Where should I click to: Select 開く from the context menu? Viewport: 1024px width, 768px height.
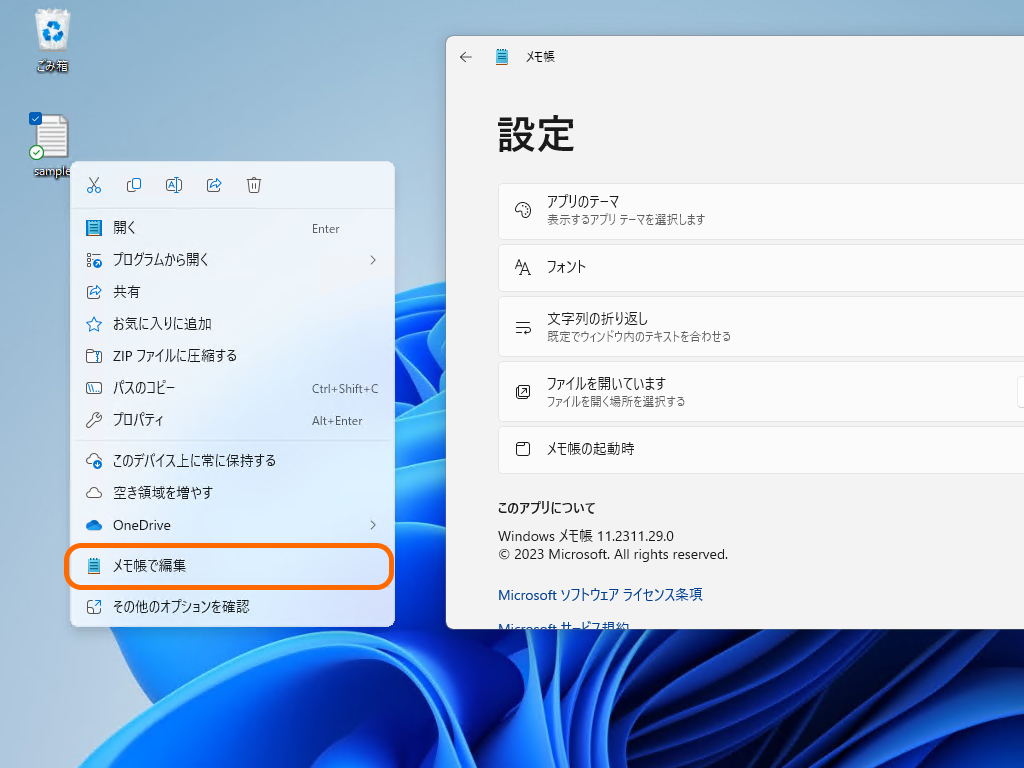pos(160,227)
